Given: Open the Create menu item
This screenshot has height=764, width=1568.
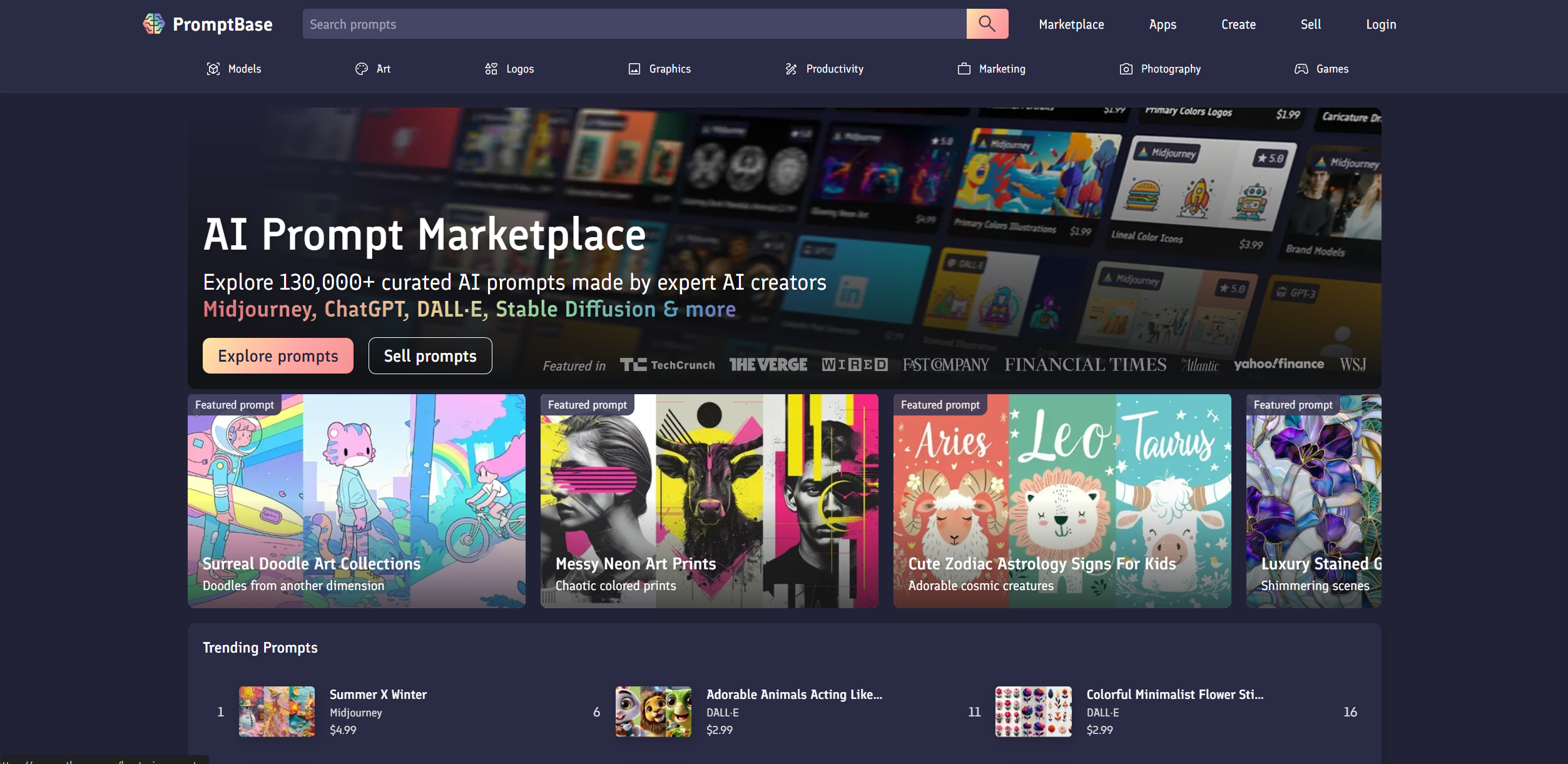Looking at the screenshot, I should point(1238,24).
